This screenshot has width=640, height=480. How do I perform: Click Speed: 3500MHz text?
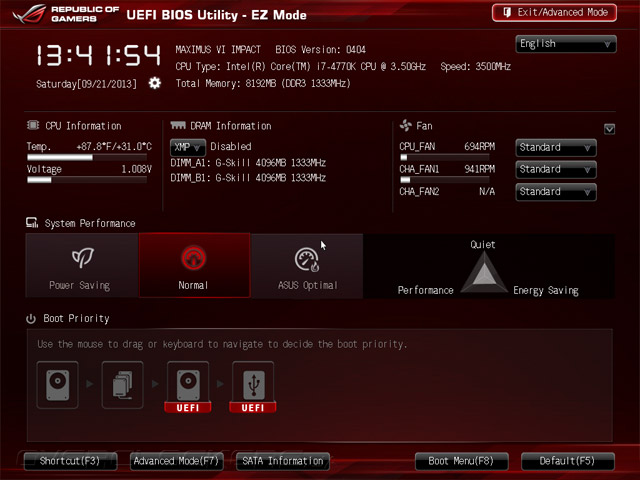tap(476, 67)
